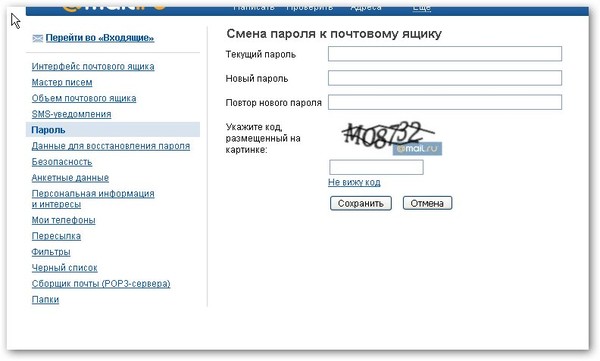Screen dimensions: 600x361
Task: Select the Пароль sidebar item
Action: [x=113, y=130]
